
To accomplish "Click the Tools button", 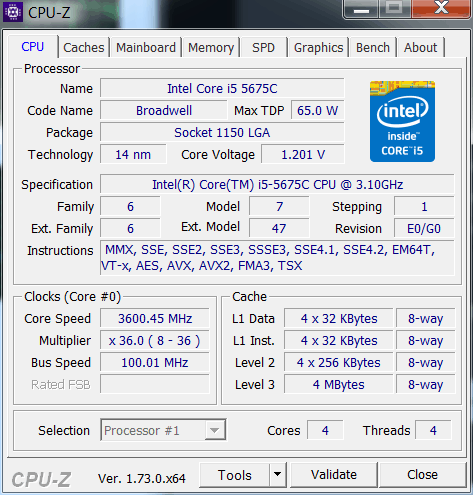I will click(235, 475).
